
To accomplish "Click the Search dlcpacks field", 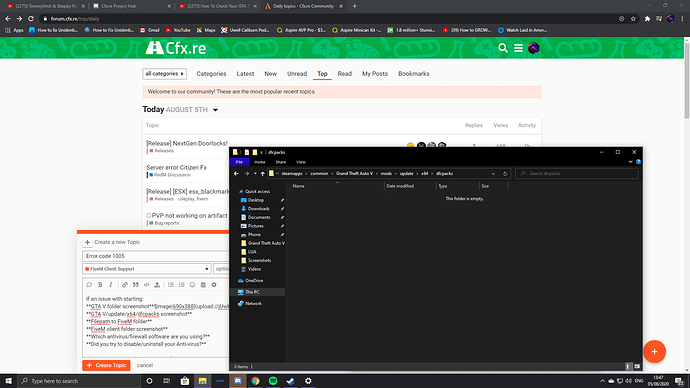I will [x=576, y=173].
